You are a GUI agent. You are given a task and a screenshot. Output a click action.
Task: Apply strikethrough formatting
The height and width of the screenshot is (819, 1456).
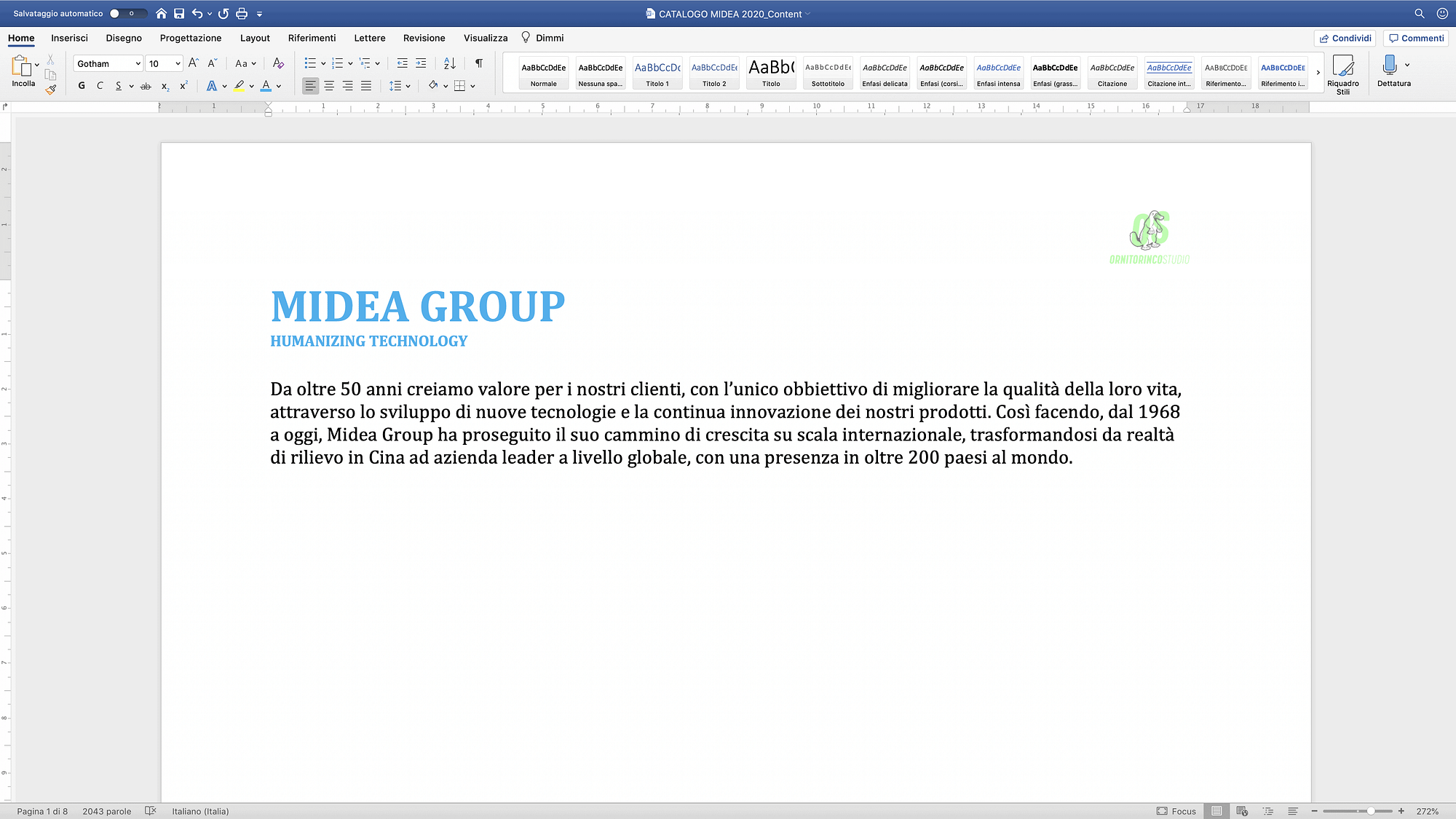click(146, 86)
